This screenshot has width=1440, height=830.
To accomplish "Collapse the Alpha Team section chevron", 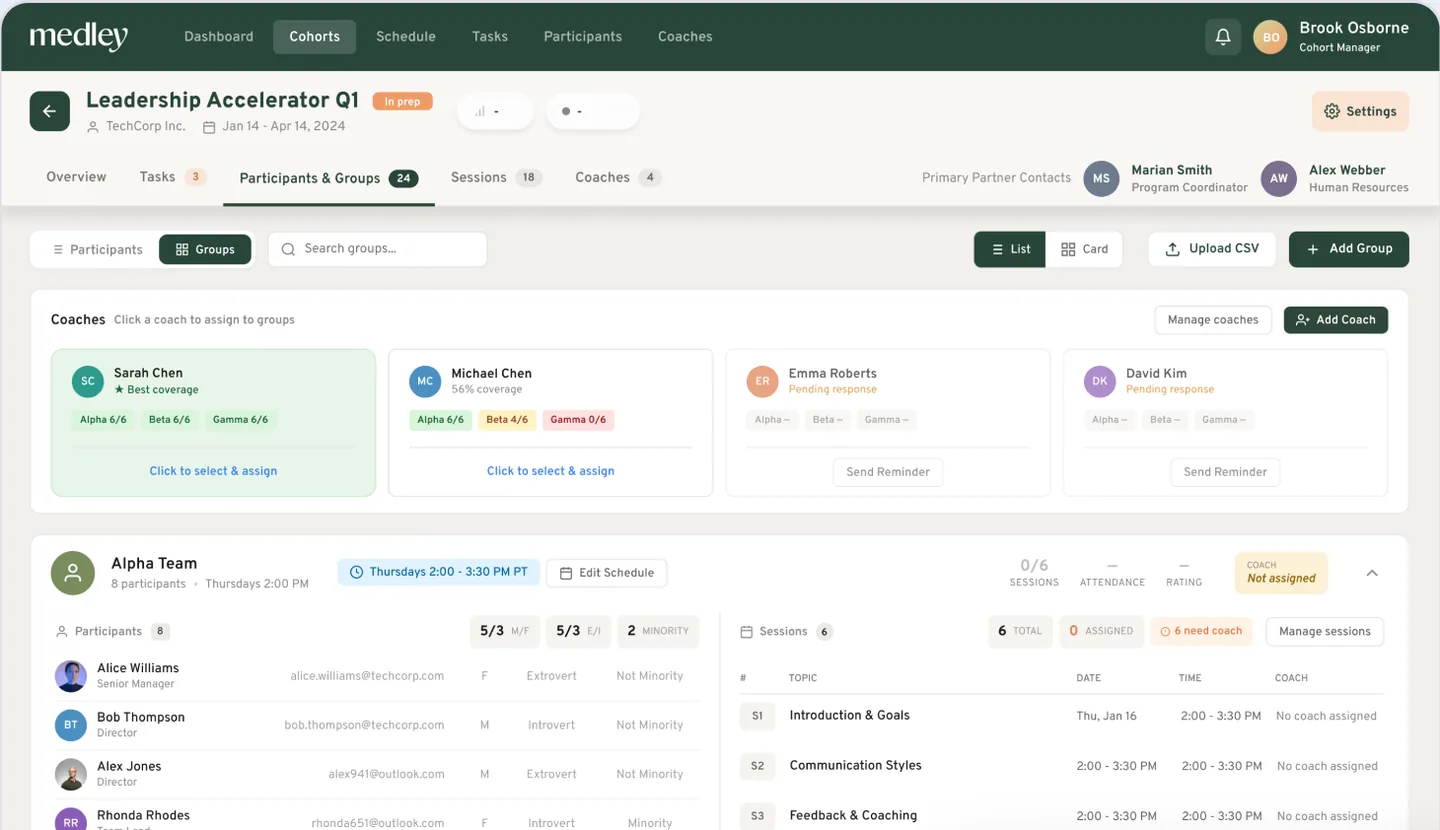I will coord(1372,573).
